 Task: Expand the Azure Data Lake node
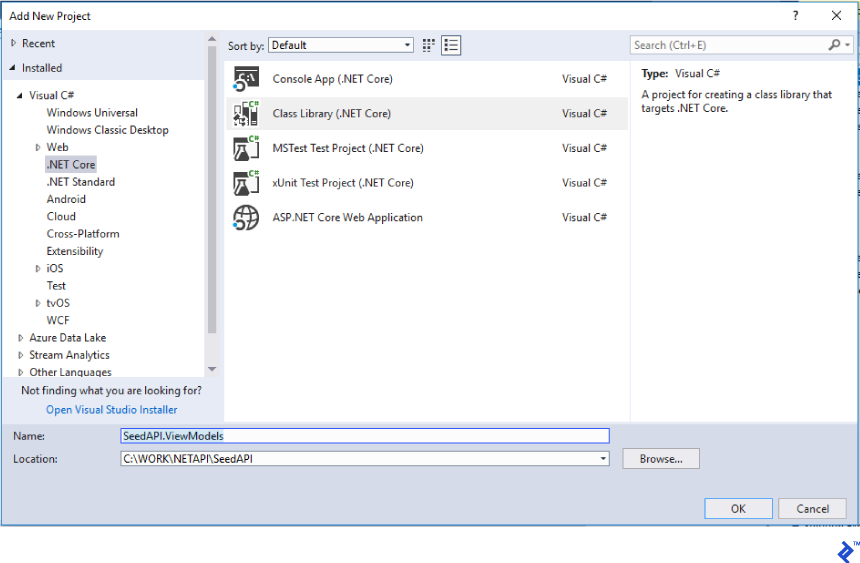point(21,338)
